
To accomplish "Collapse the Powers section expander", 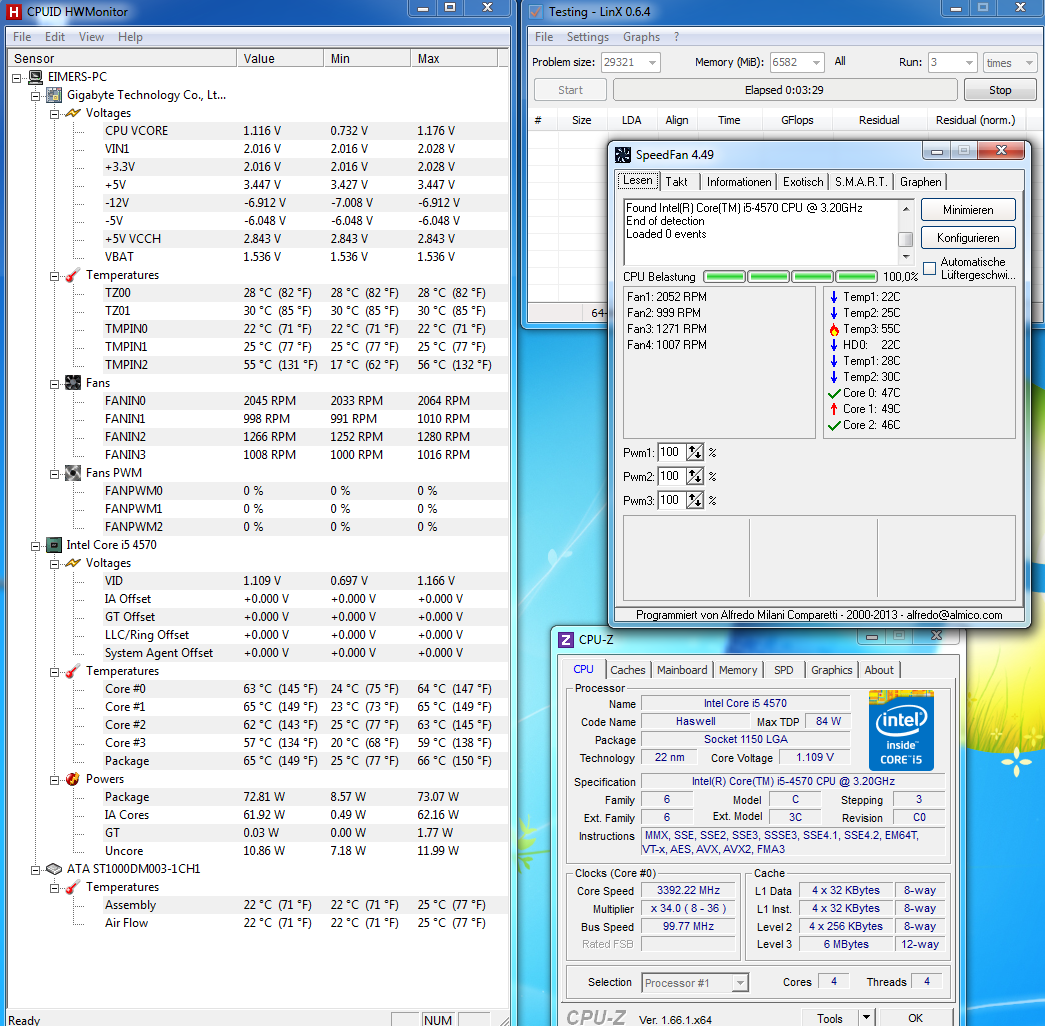I will click(55, 780).
